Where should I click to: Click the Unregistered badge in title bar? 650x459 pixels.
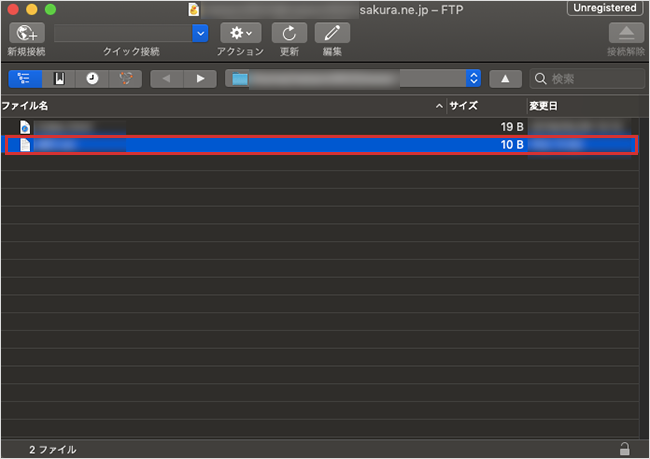(x=604, y=8)
